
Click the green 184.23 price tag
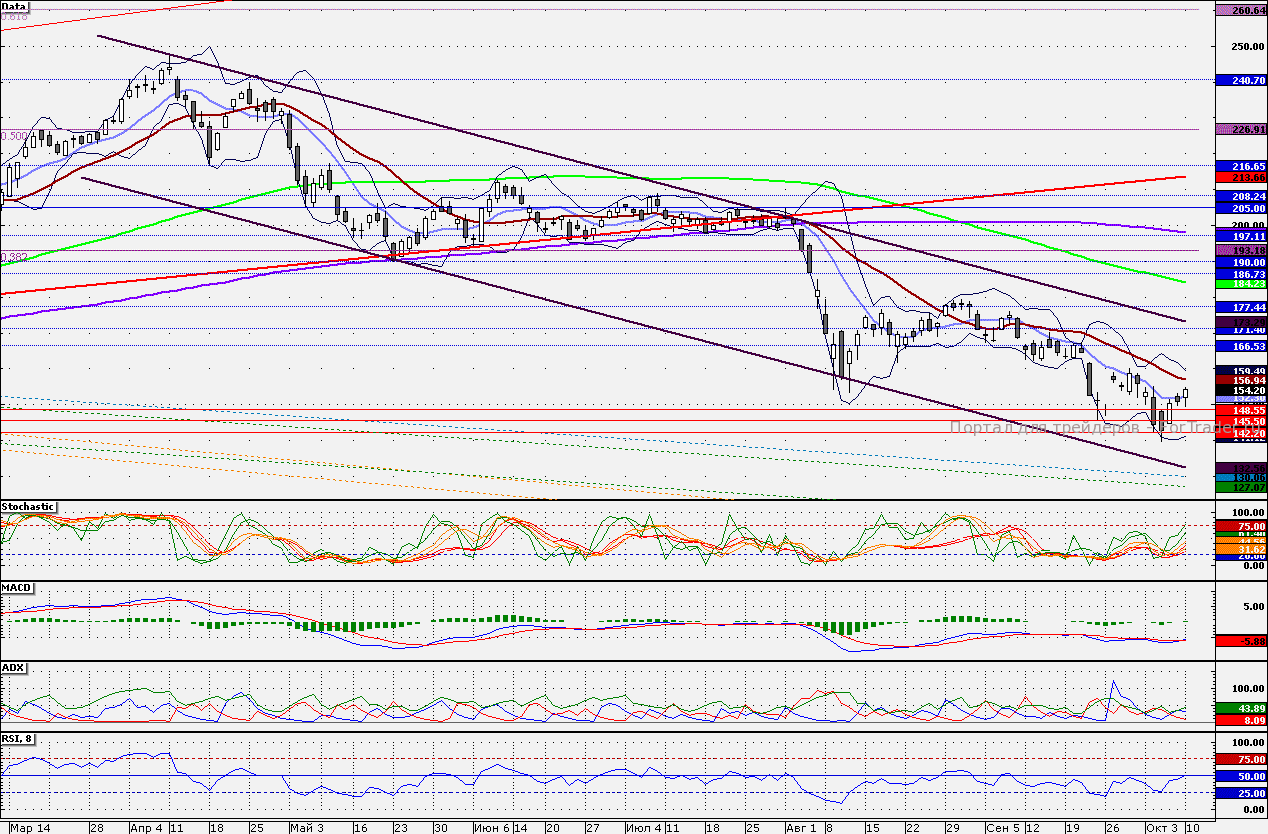[1241, 283]
